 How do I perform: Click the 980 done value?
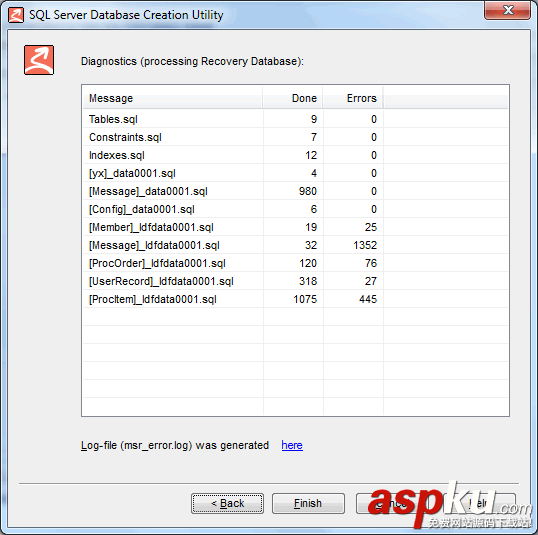click(308, 191)
